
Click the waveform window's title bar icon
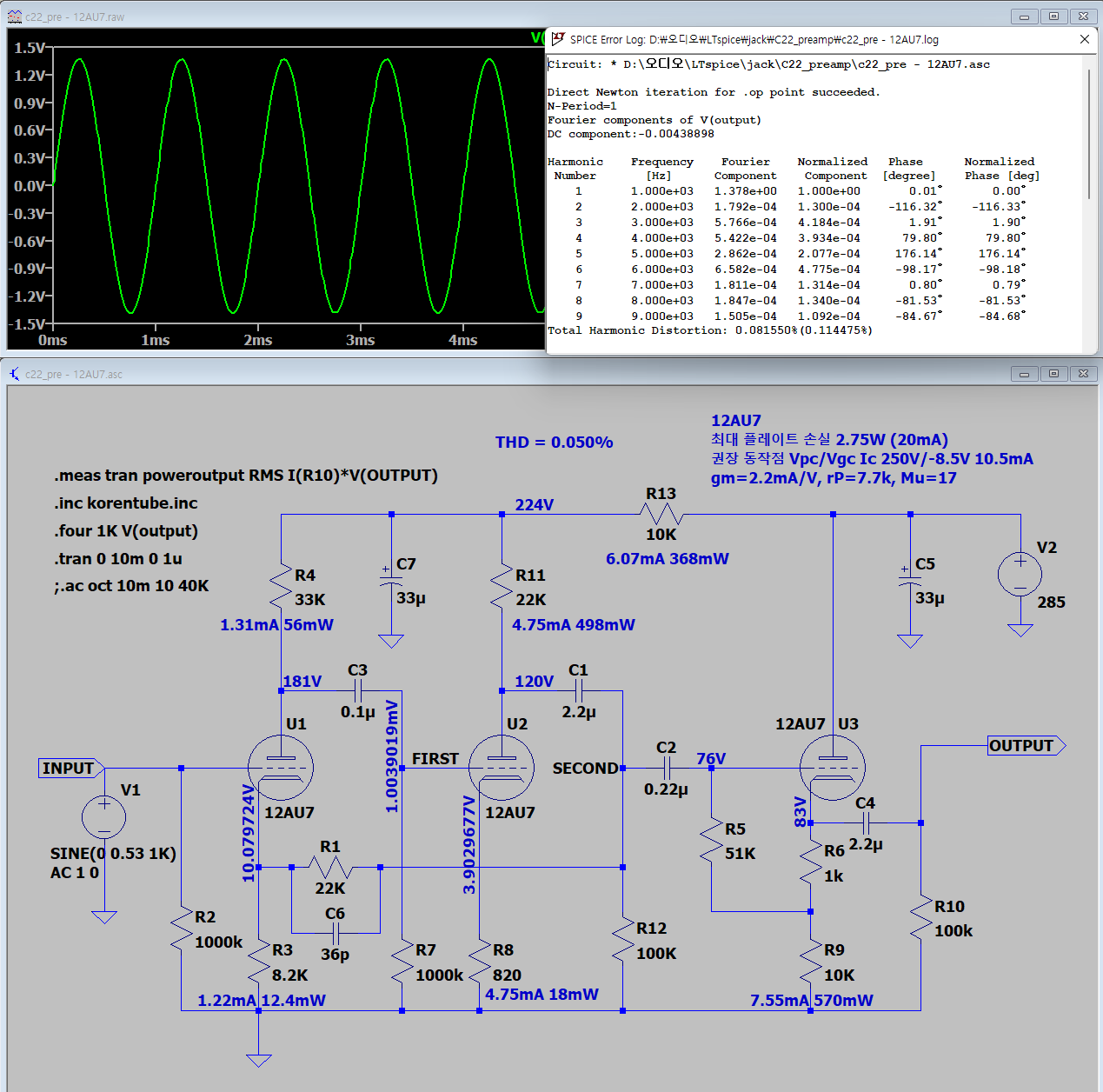tap(15, 17)
